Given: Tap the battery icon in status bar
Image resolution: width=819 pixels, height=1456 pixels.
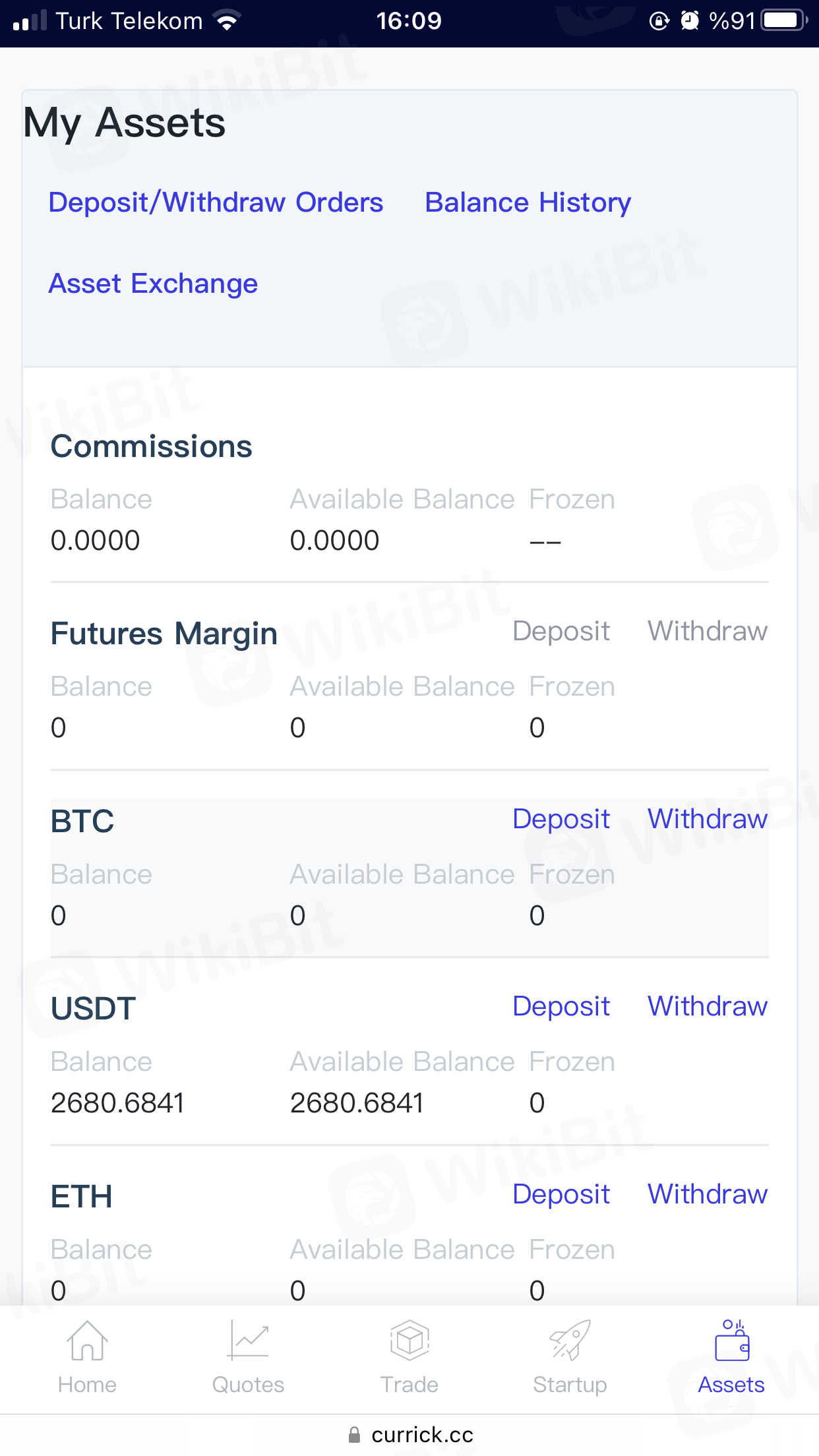Looking at the screenshot, I should (x=783, y=21).
